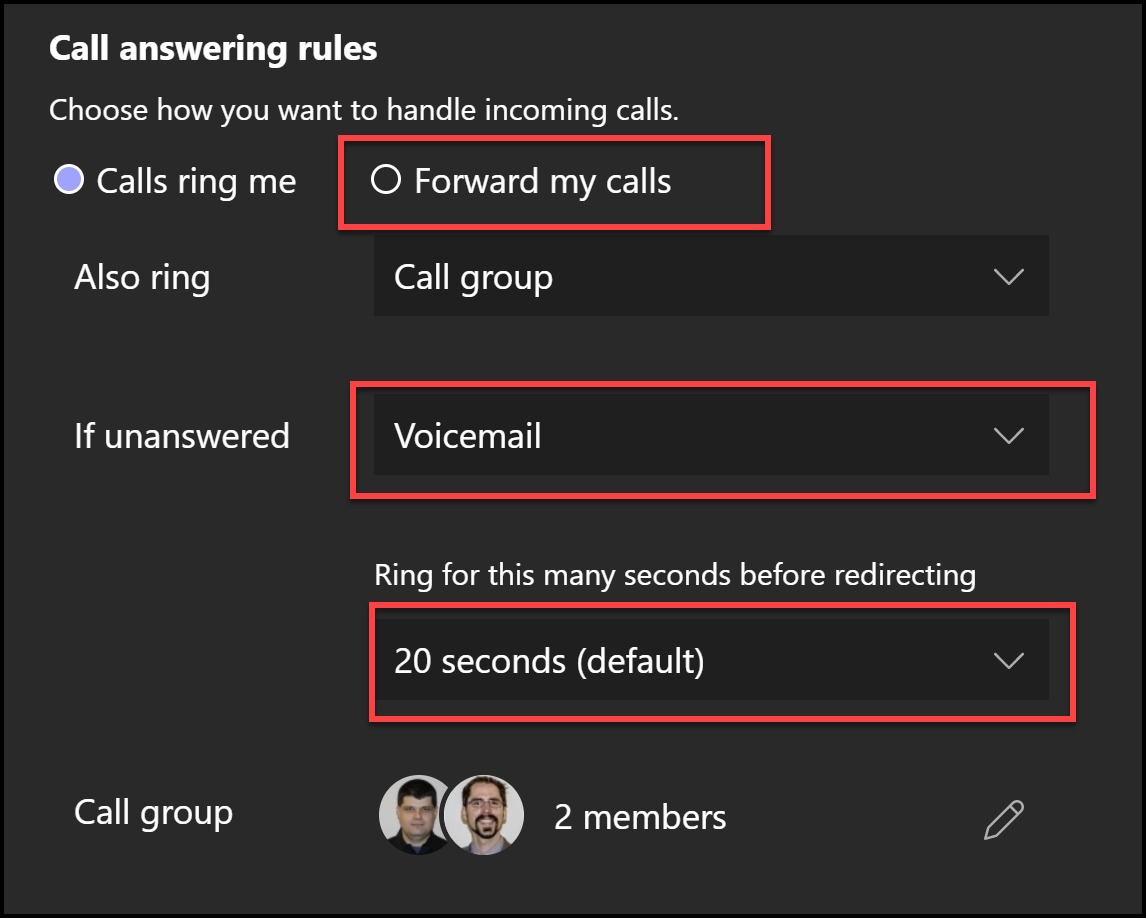Click the chevron on the Voicemail dropdown
The width and height of the screenshot is (1146, 918).
pyautogui.click(x=1009, y=436)
